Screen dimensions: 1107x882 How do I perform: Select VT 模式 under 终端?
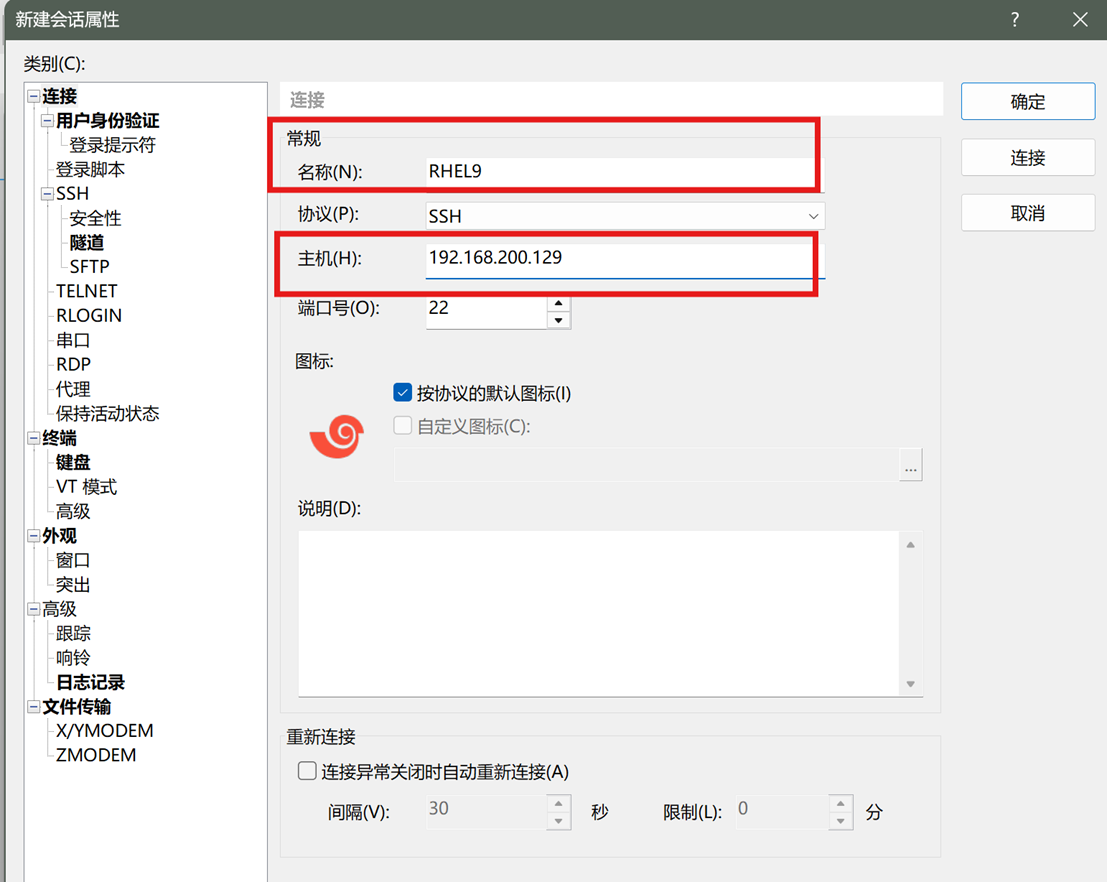click(87, 487)
